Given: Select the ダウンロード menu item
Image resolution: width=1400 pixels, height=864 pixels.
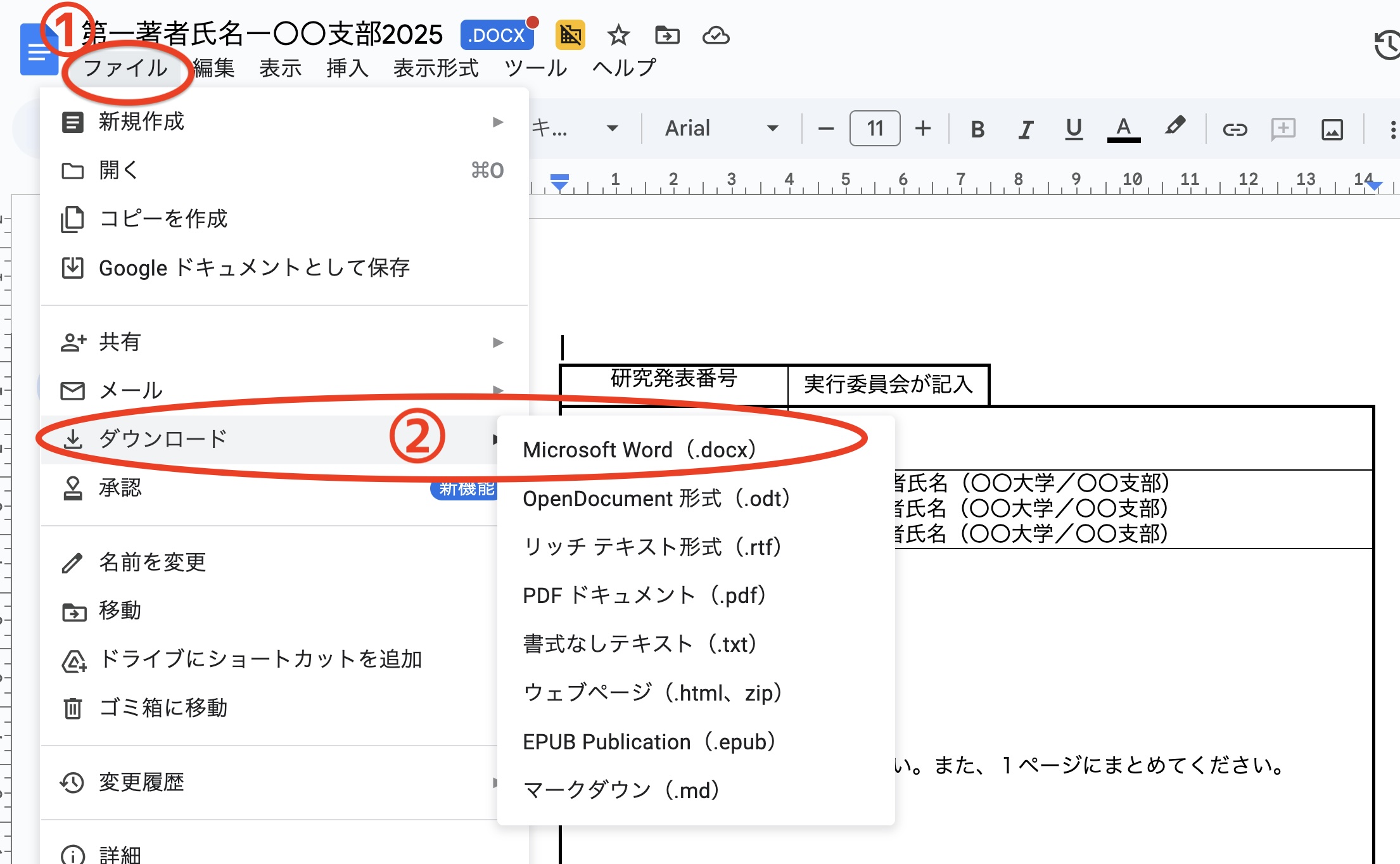Looking at the screenshot, I should 269,439.
